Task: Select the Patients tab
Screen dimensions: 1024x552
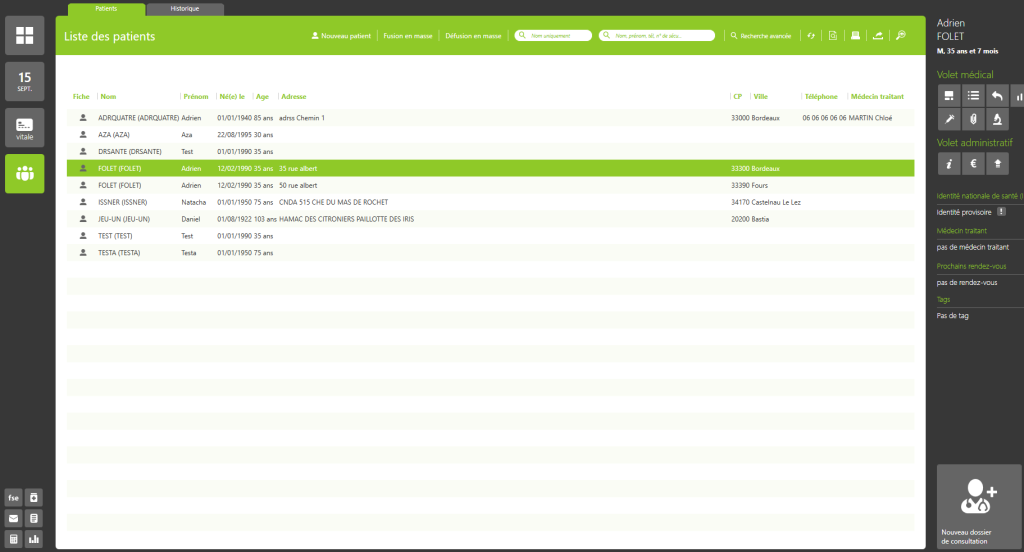Action: pyautogui.click(x=106, y=9)
